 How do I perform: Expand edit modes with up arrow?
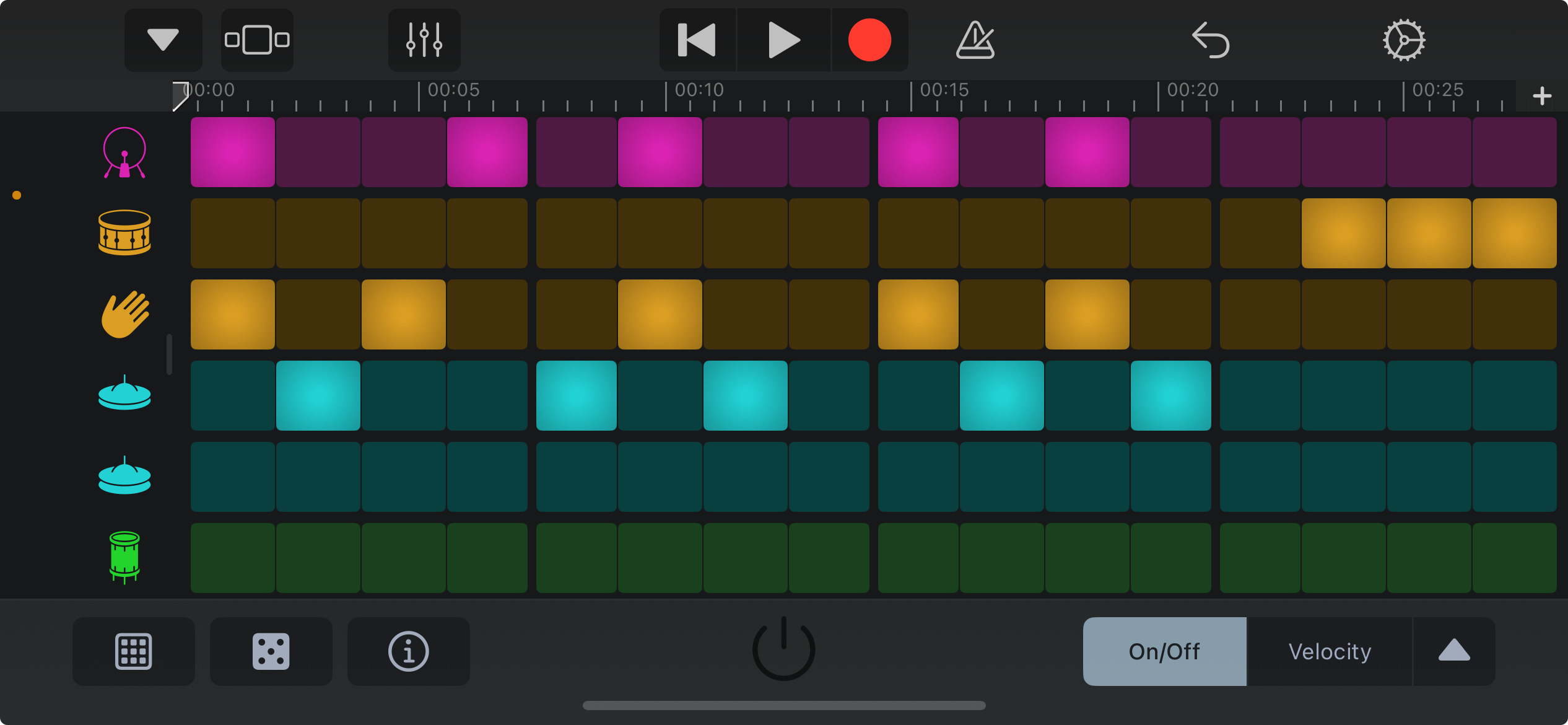pos(1453,651)
